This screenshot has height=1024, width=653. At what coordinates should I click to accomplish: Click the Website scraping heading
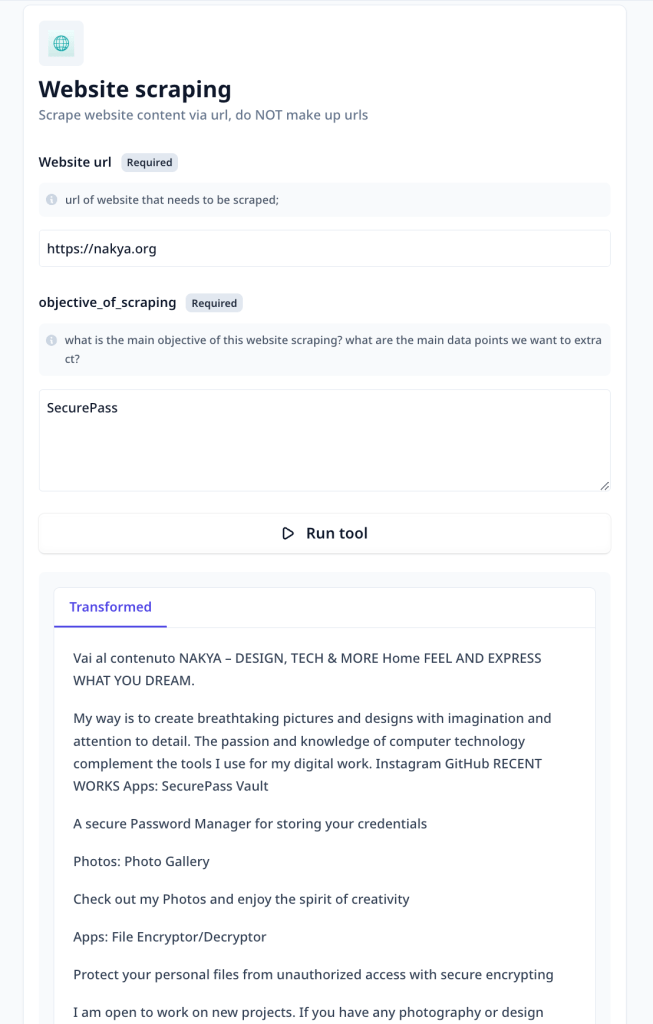pyautogui.click(x=135, y=89)
